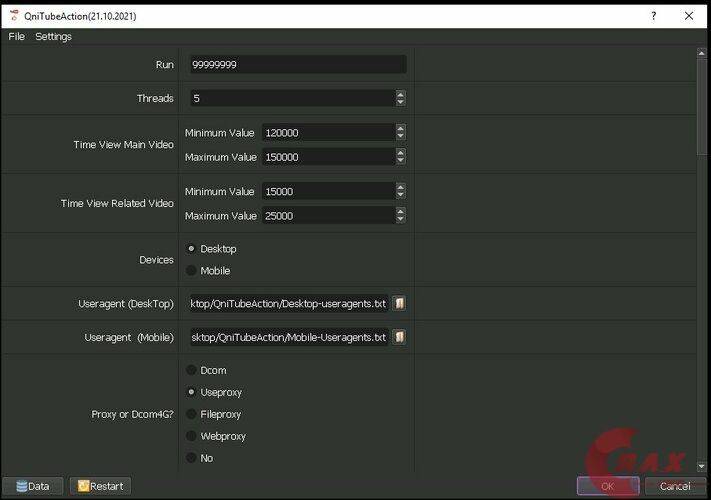Click the browse icon for Useragent (Mobile) file
The height and width of the screenshot is (500, 711).
coord(398,338)
